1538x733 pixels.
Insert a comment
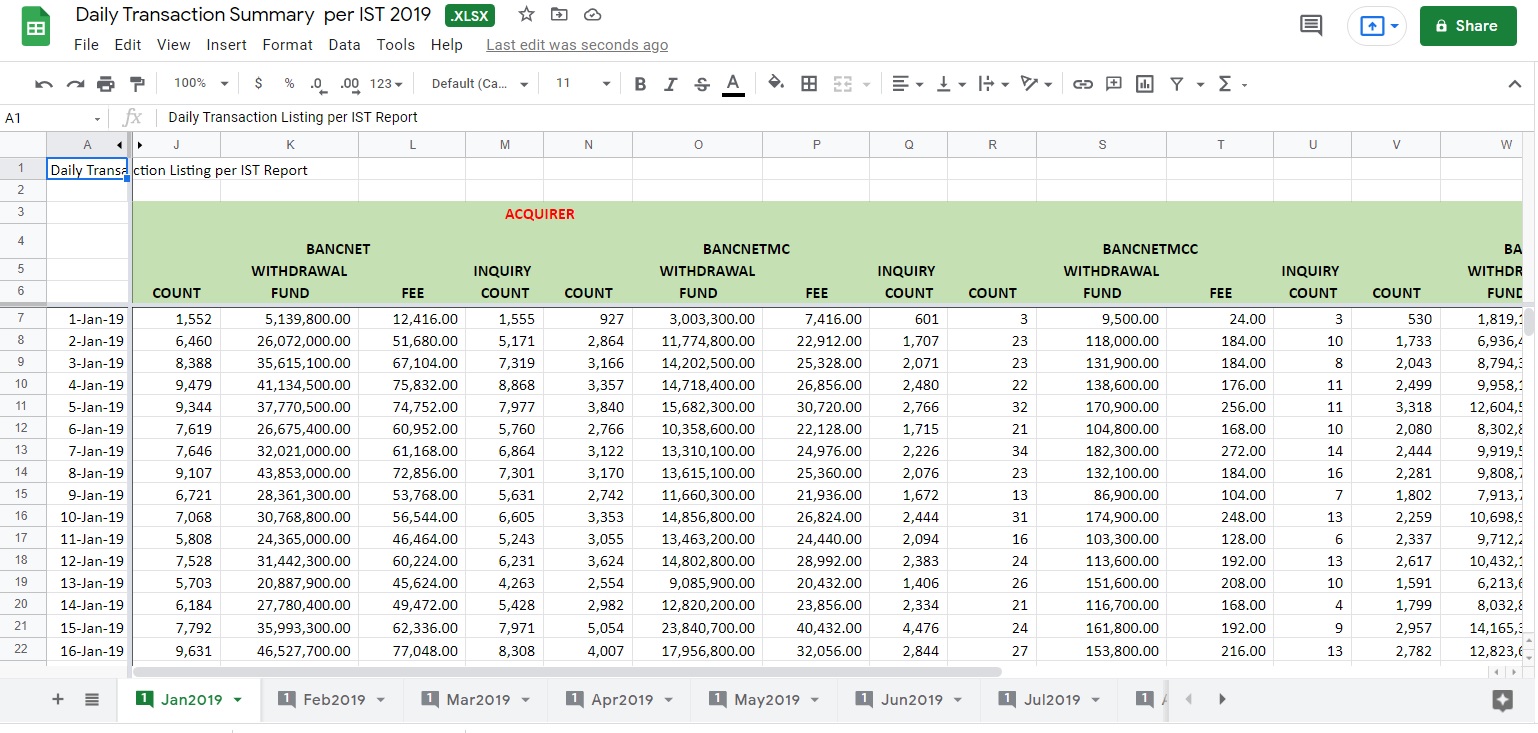pos(1113,84)
